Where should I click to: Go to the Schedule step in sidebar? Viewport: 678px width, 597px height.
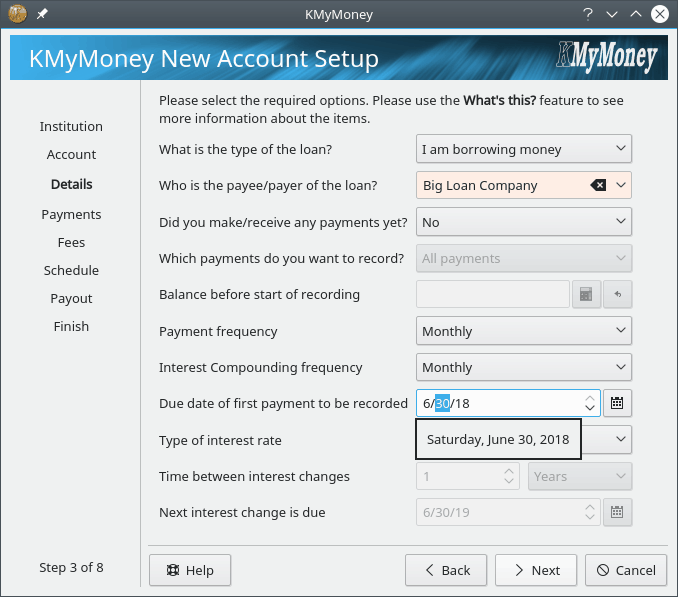(71, 271)
